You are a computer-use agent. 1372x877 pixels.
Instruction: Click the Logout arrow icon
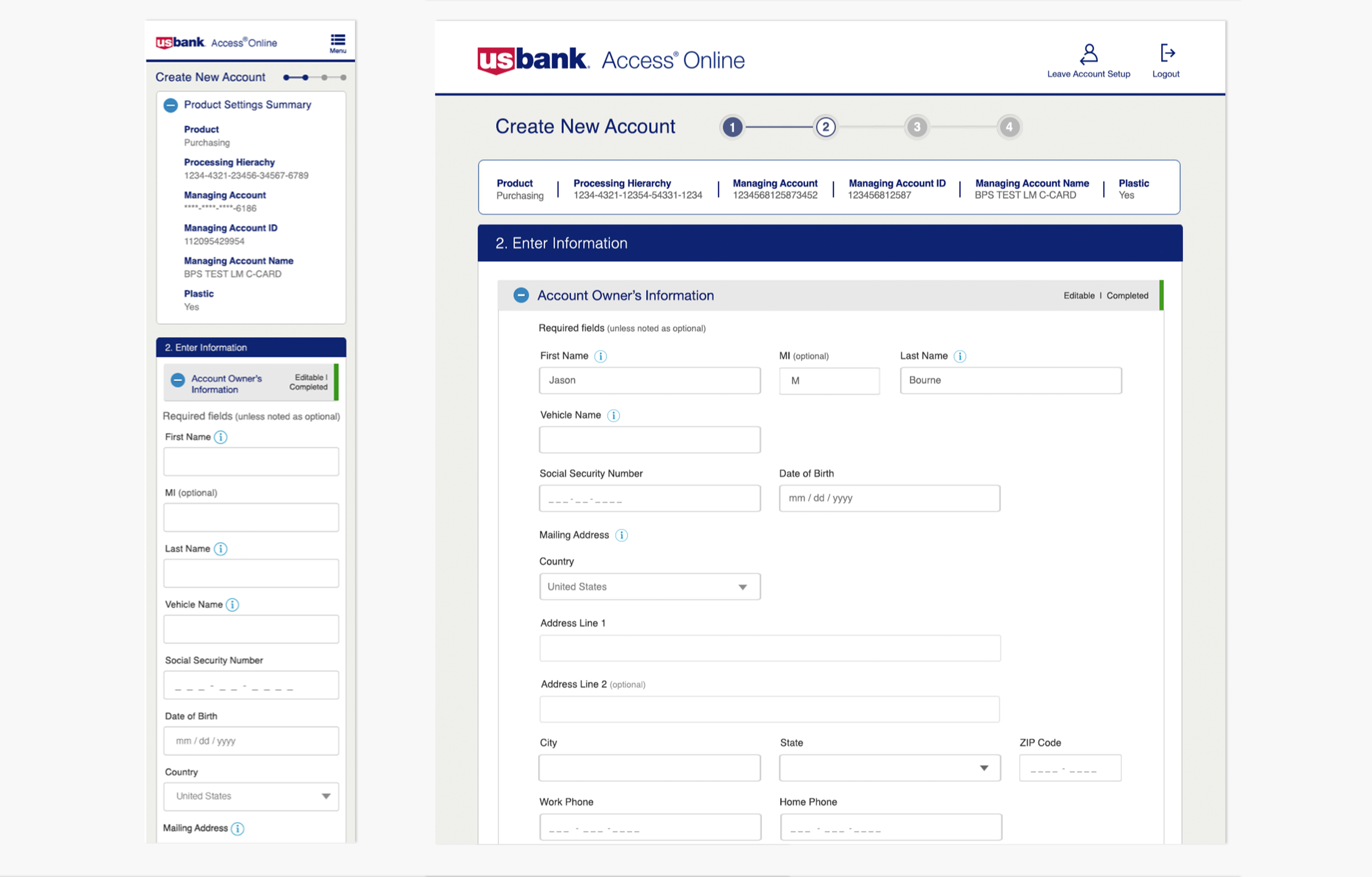click(x=1166, y=54)
